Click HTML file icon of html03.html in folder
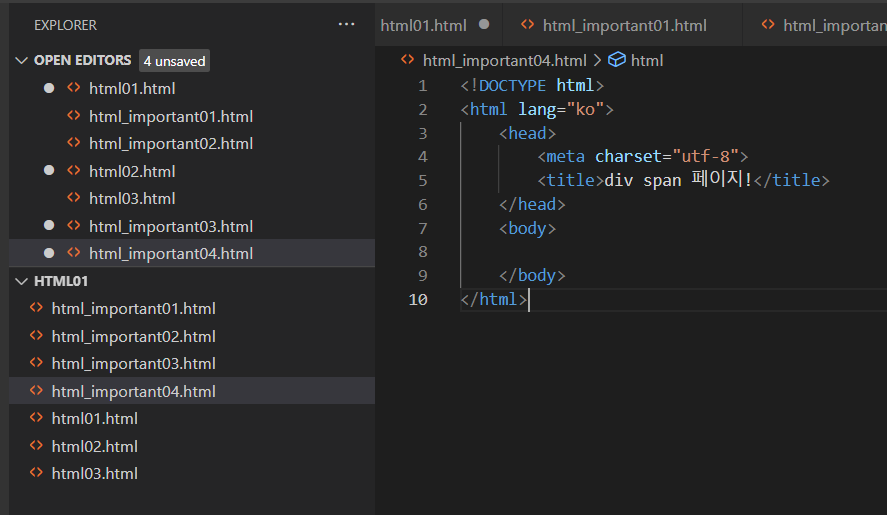This screenshot has height=515, width=887. coord(36,472)
